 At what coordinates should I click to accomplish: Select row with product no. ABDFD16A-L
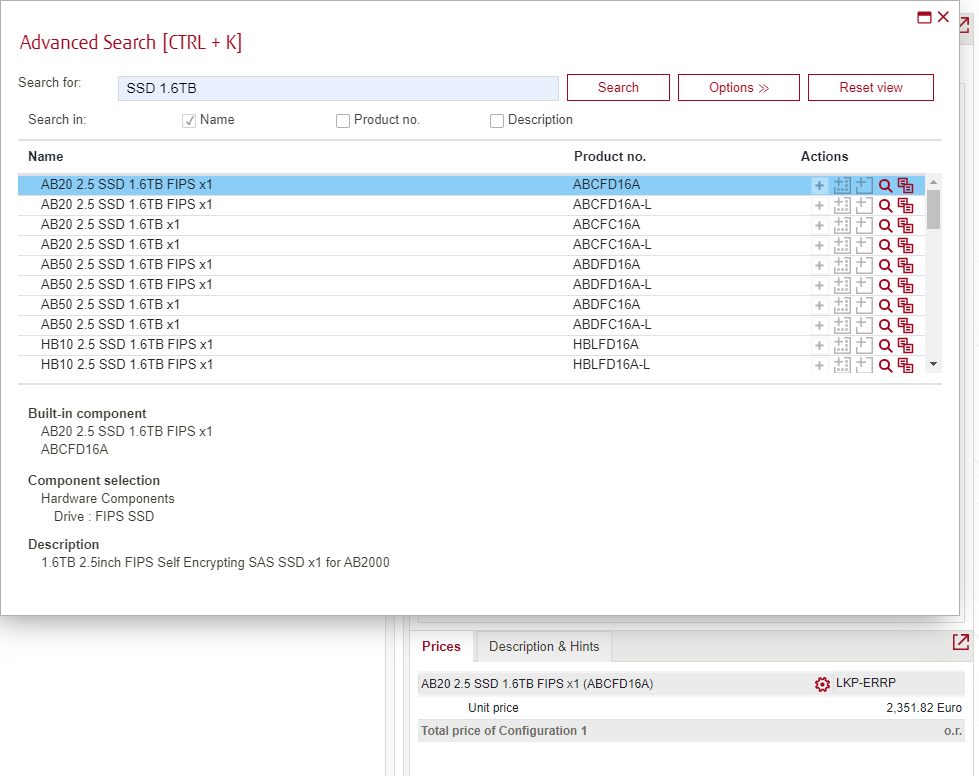[x=471, y=285]
